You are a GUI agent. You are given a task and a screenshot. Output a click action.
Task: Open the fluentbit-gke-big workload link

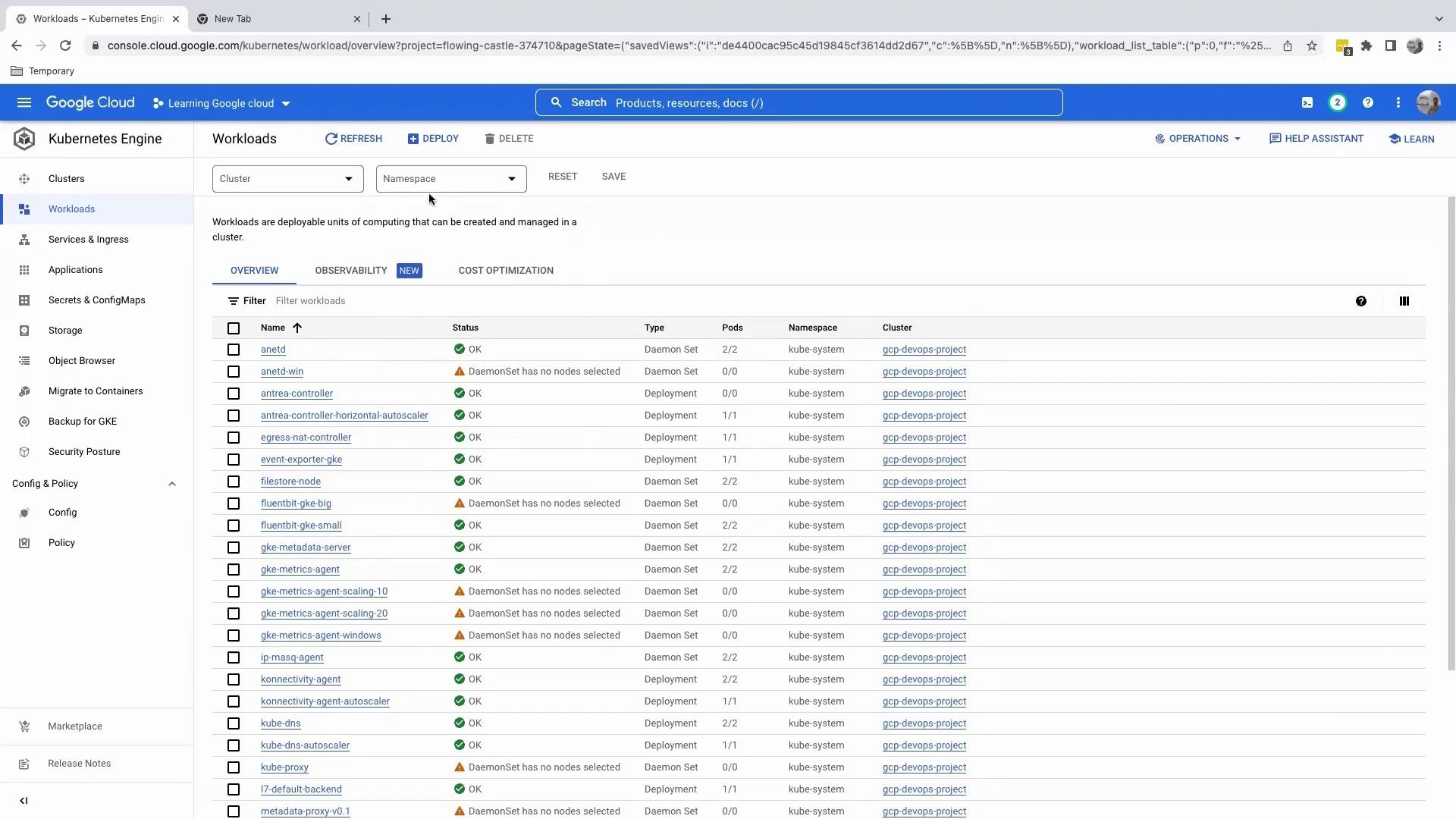tap(296, 504)
